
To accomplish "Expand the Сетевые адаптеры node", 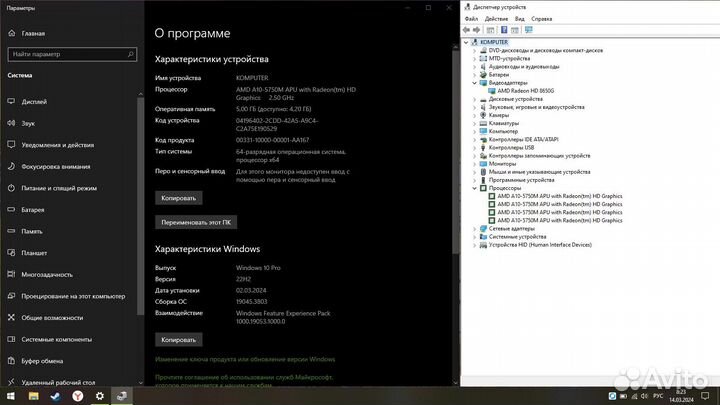I will tap(474, 228).
